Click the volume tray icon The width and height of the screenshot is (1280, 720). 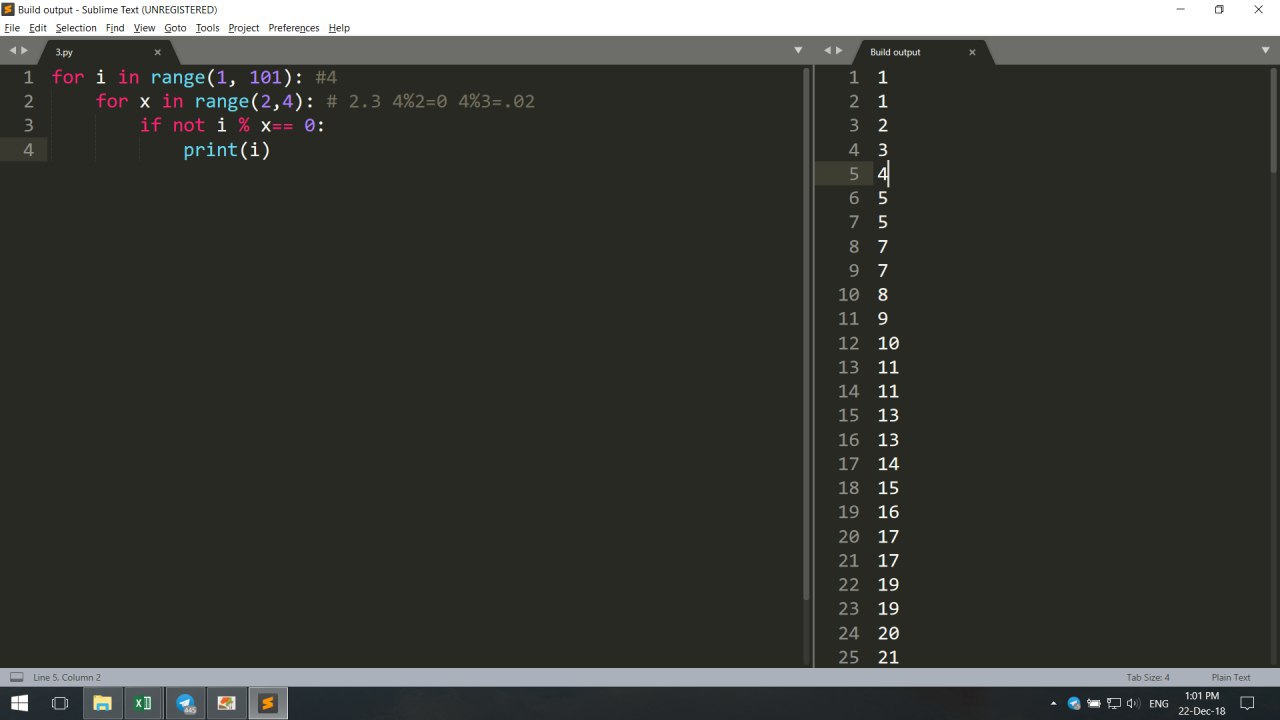click(1133, 704)
